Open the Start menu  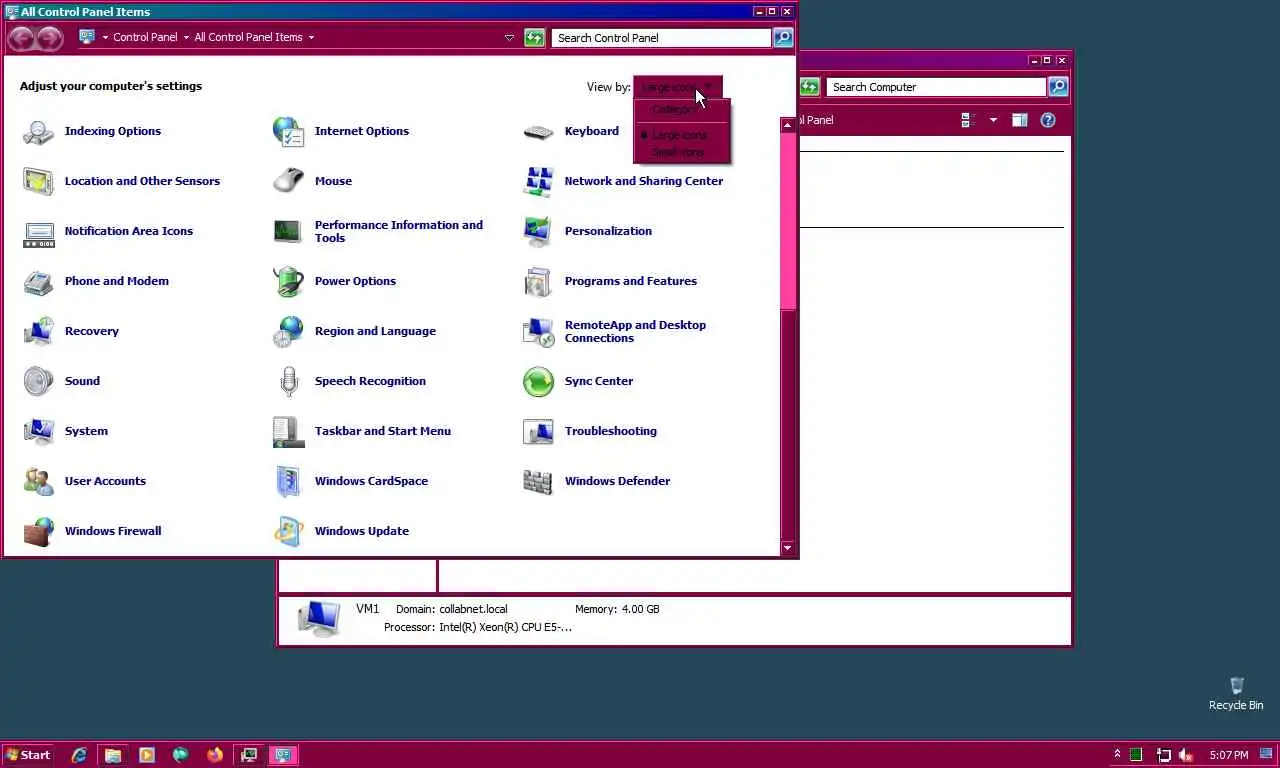click(28, 755)
